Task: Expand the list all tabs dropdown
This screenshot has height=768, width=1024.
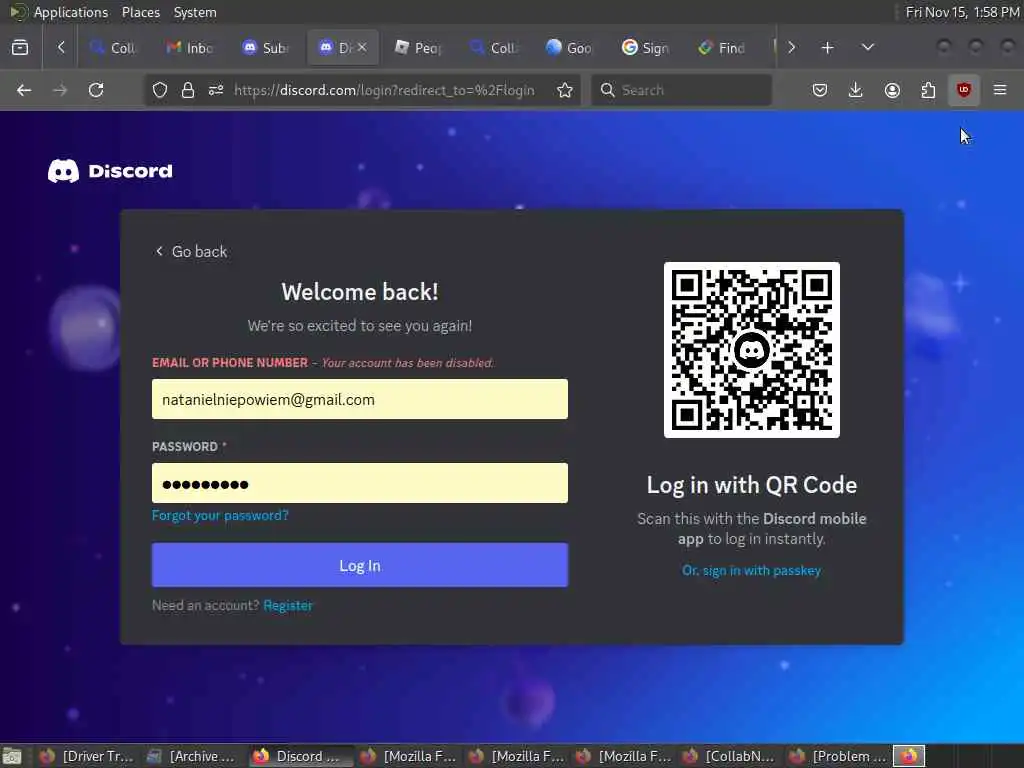Action: click(867, 48)
